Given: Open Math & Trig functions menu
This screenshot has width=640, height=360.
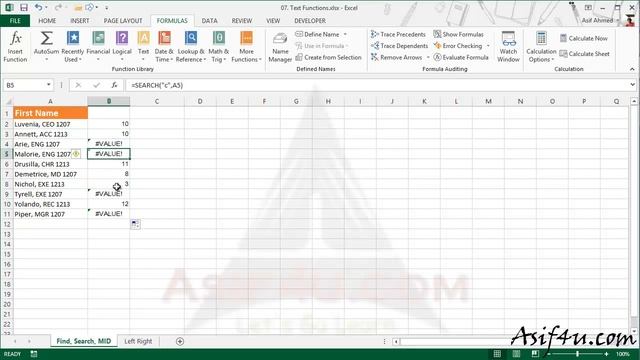Looking at the screenshot, I should pos(218,47).
